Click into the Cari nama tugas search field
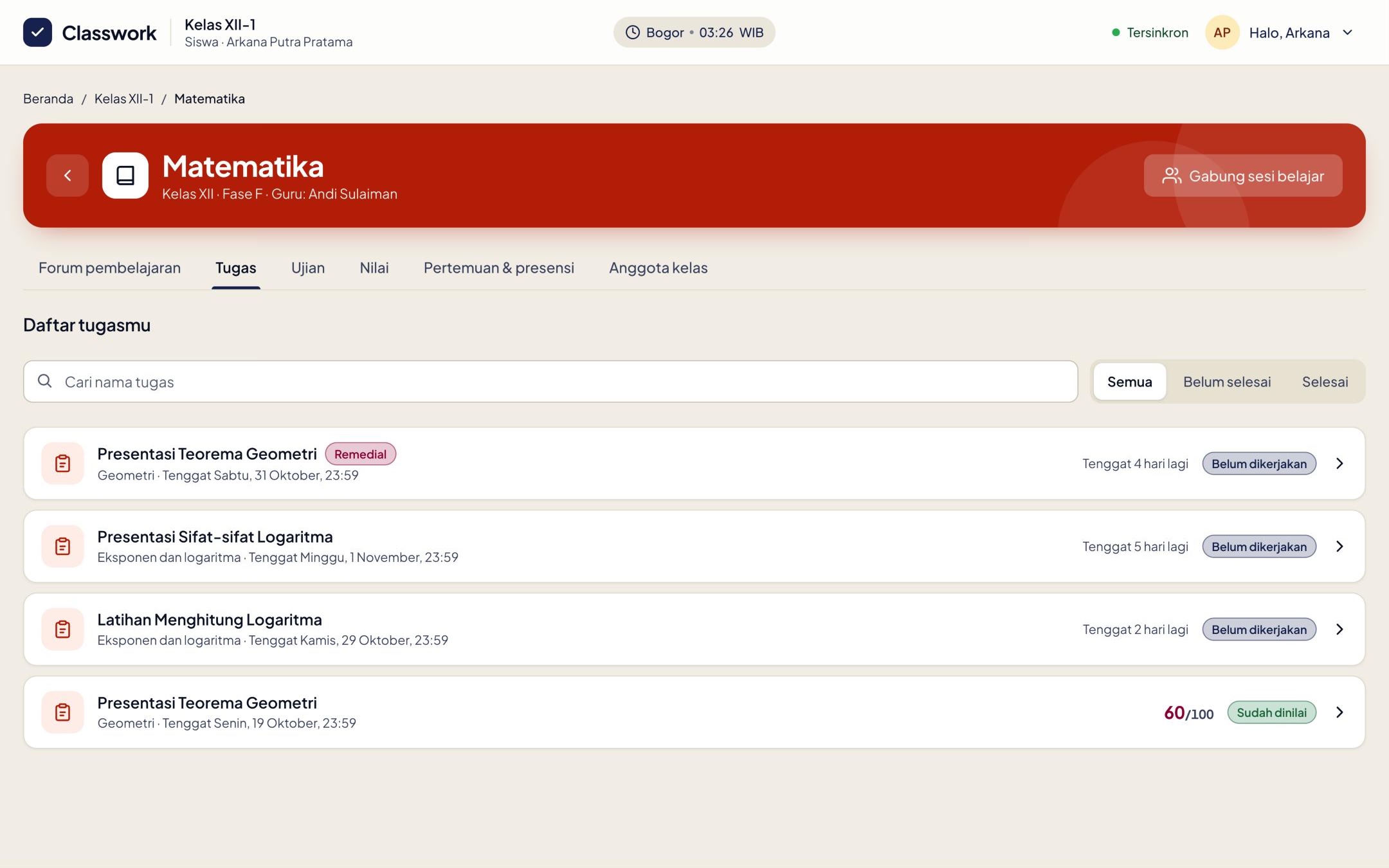The height and width of the screenshot is (868, 1389). coord(550,381)
